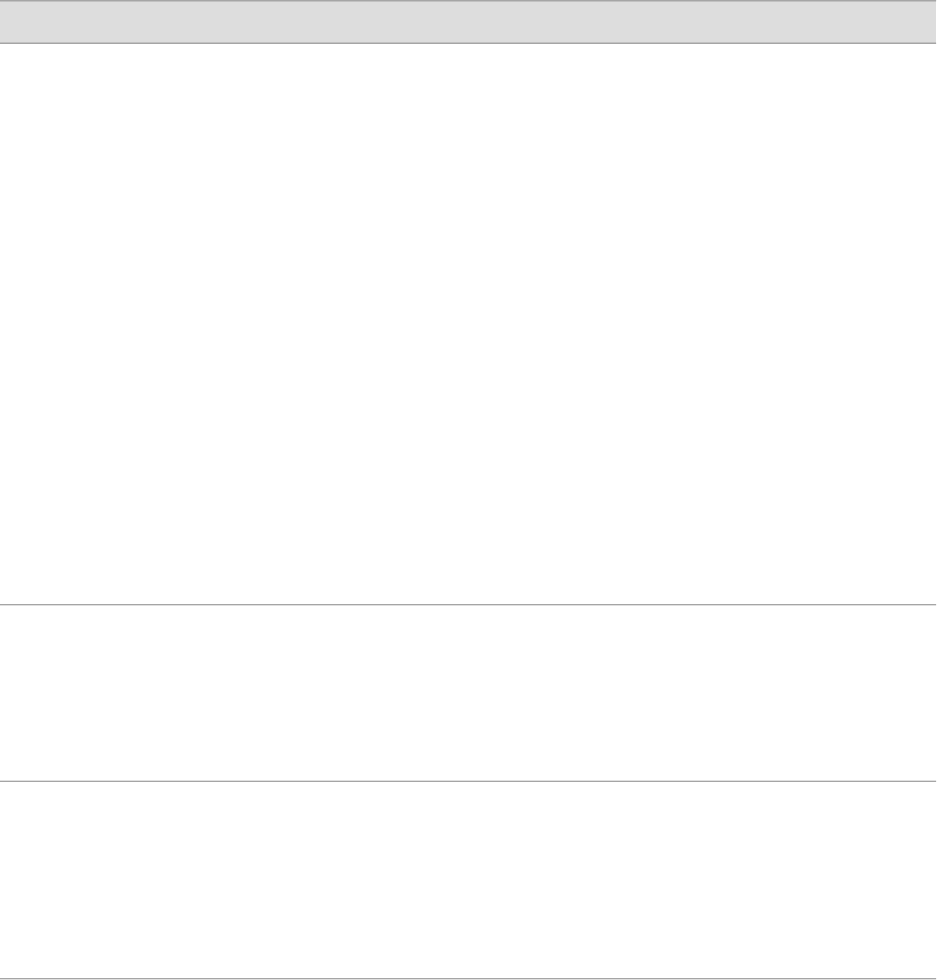Click the divider between first and second rows
Image resolution: width=937 pixels, height=980 pixels.
tap(468, 604)
